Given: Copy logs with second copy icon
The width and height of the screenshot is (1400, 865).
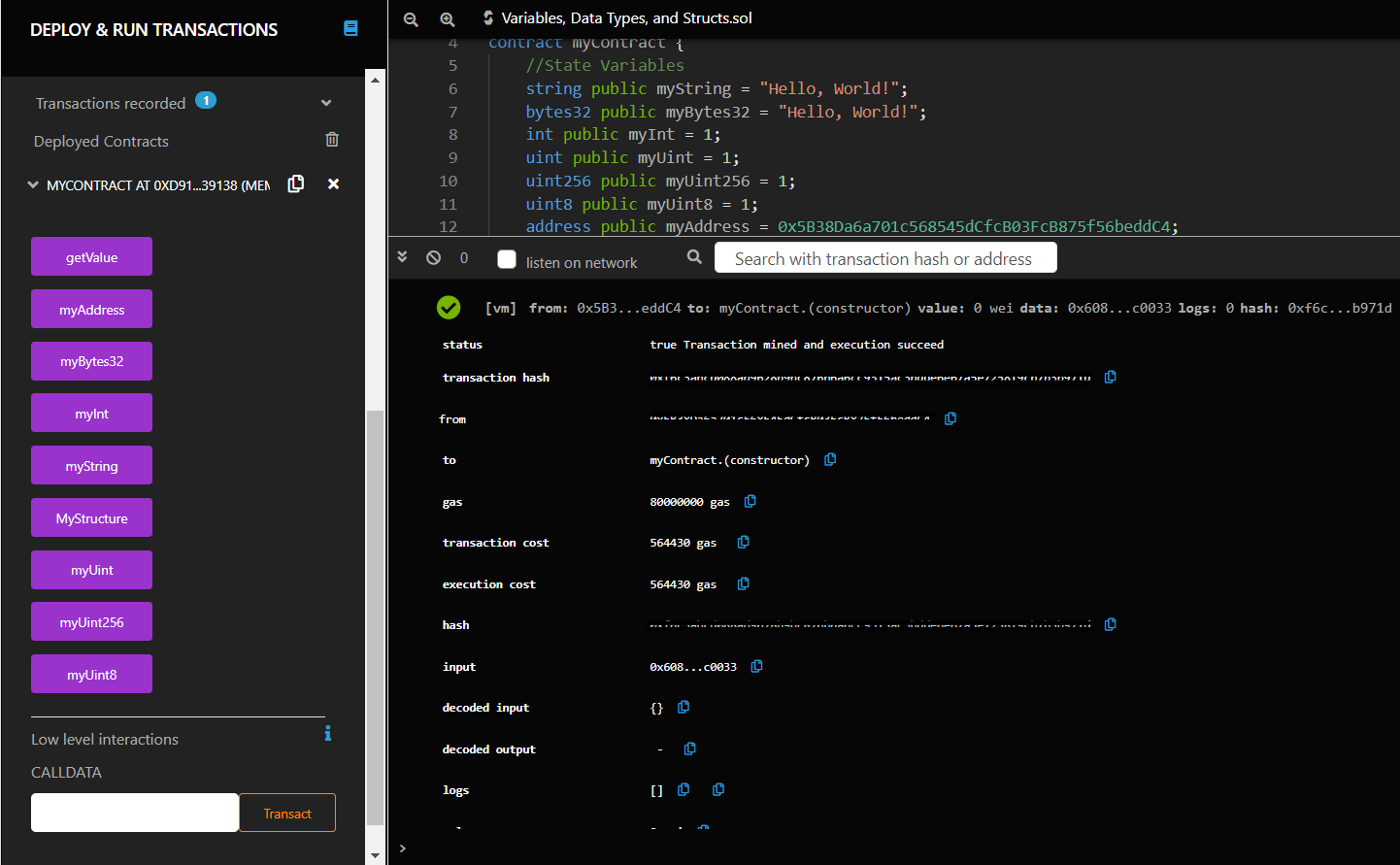Looking at the screenshot, I should (x=717, y=789).
